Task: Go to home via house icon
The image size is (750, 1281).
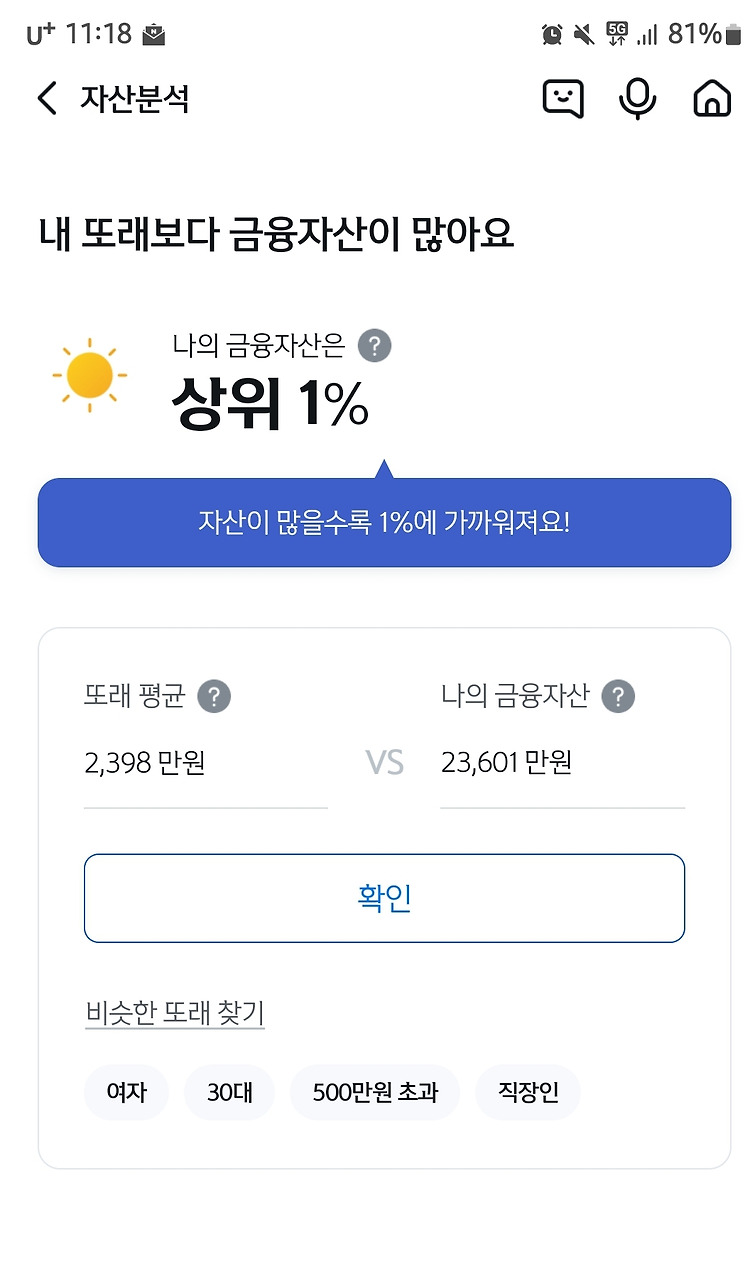Action: click(712, 98)
